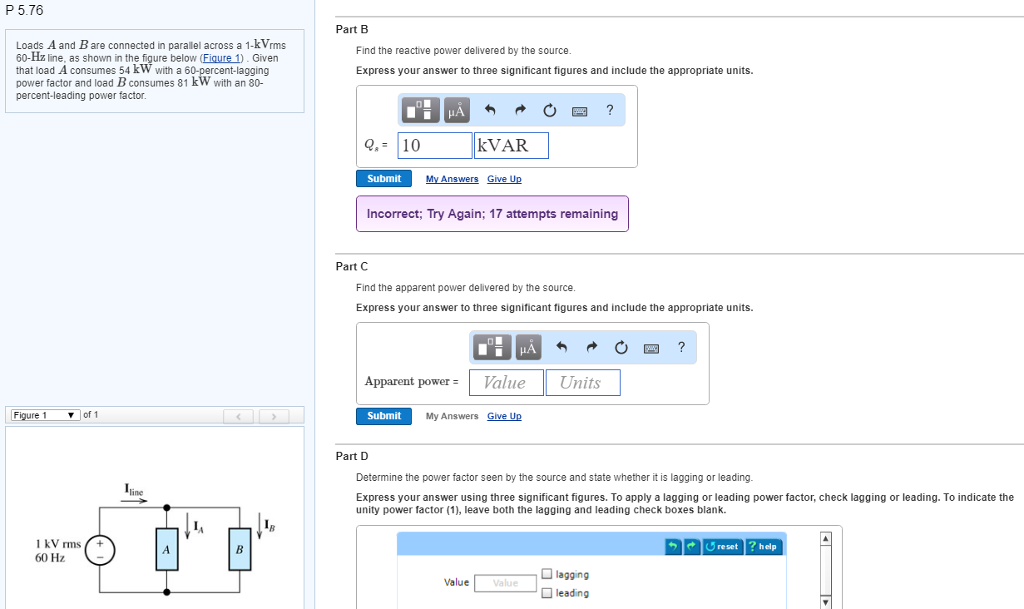Click My Answers under Part C
The image size is (1024, 609).
click(451, 415)
